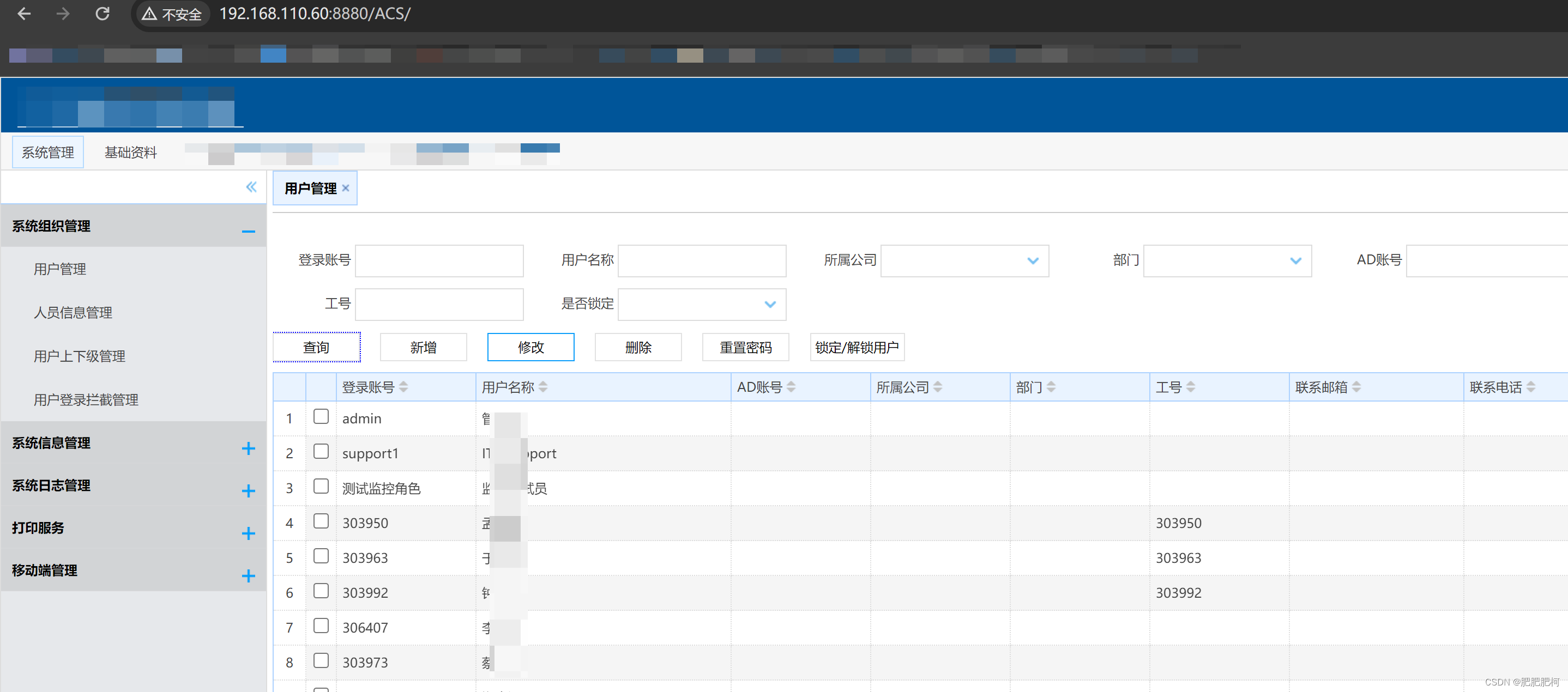The image size is (1568, 692).
Task: Sort by 工号 column arrows
Action: (x=1191, y=387)
